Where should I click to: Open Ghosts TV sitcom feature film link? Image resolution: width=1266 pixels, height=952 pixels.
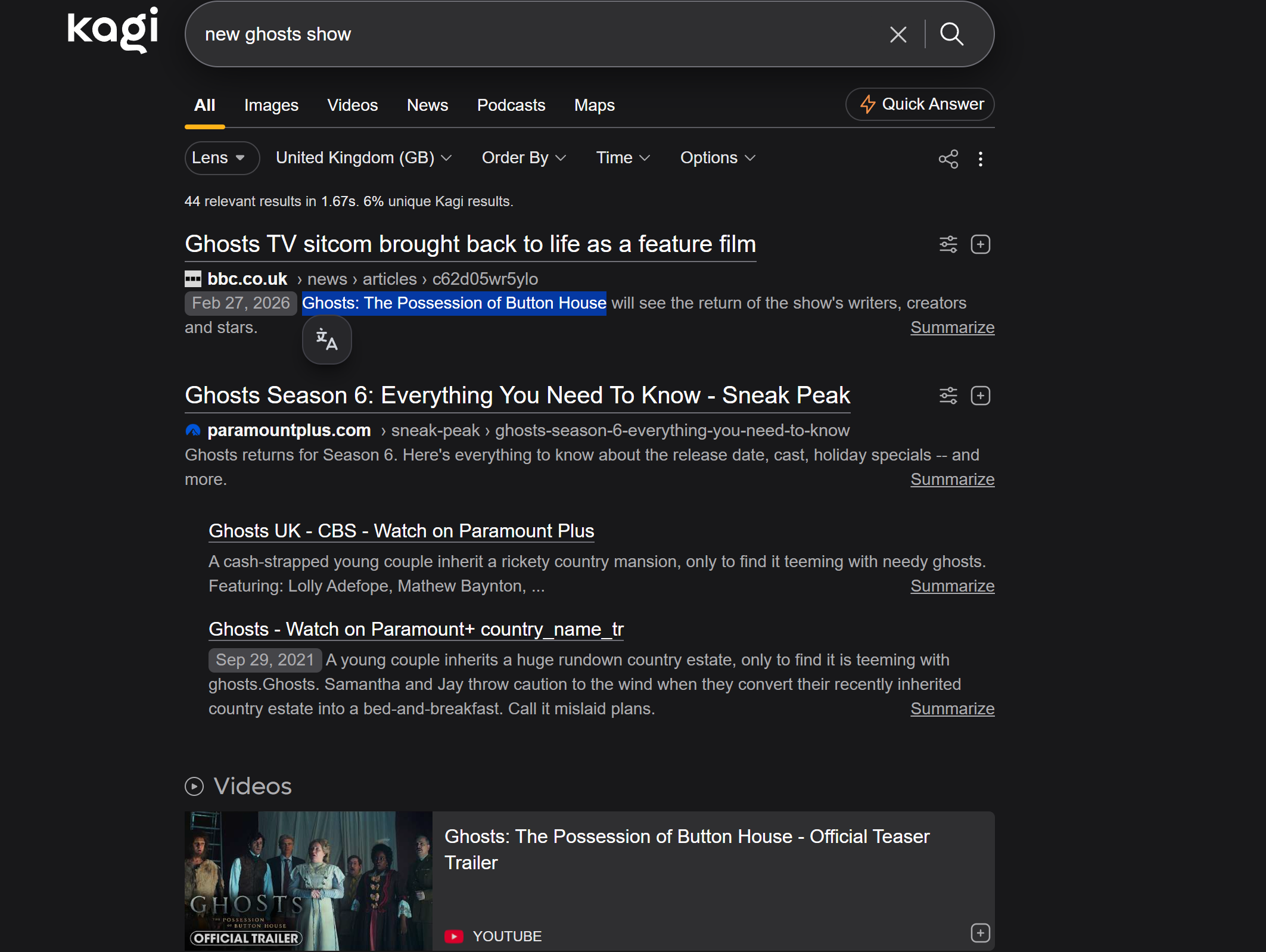click(x=470, y=244)
